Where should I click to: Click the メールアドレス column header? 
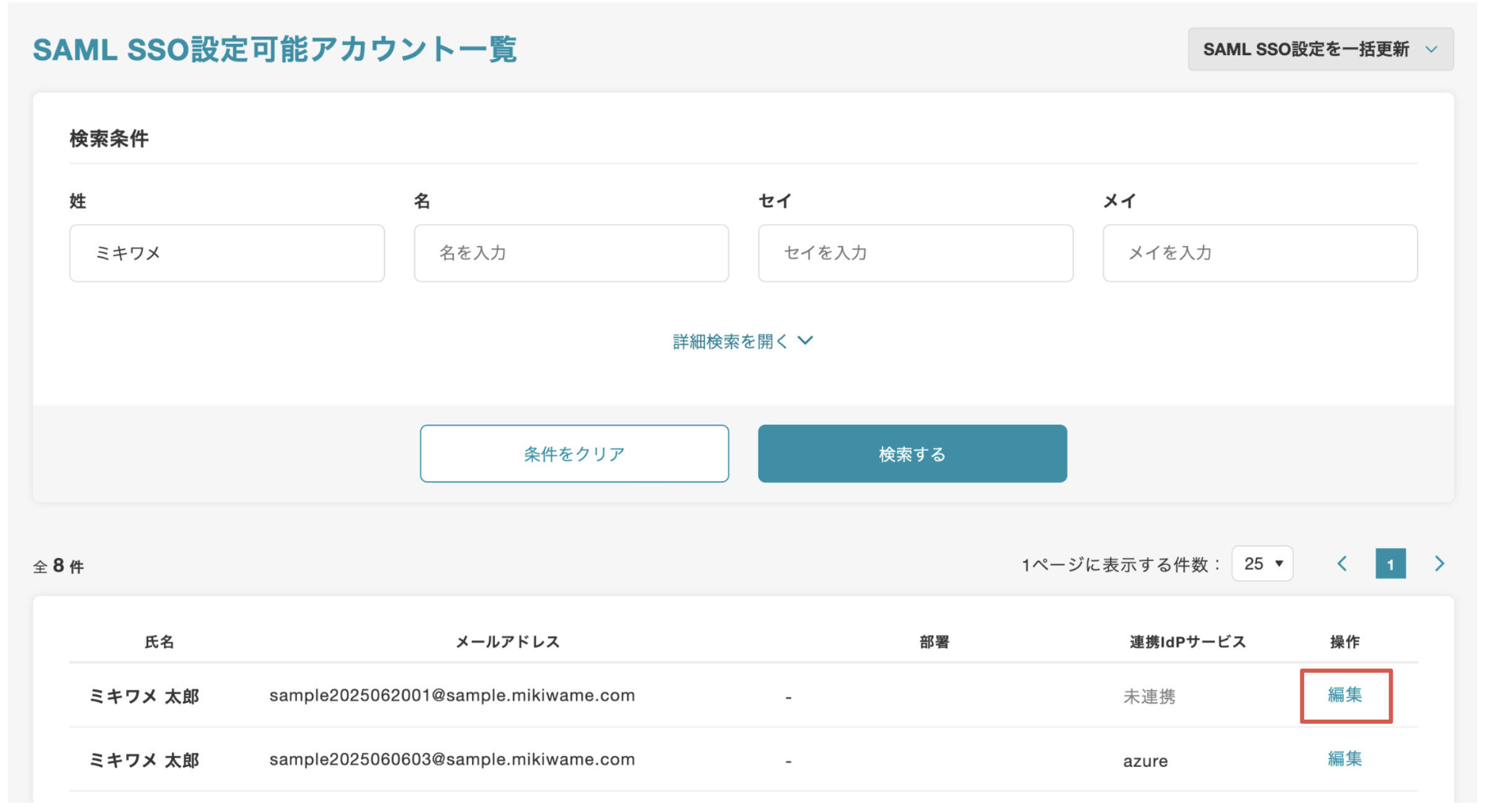[x=507, y=642]
